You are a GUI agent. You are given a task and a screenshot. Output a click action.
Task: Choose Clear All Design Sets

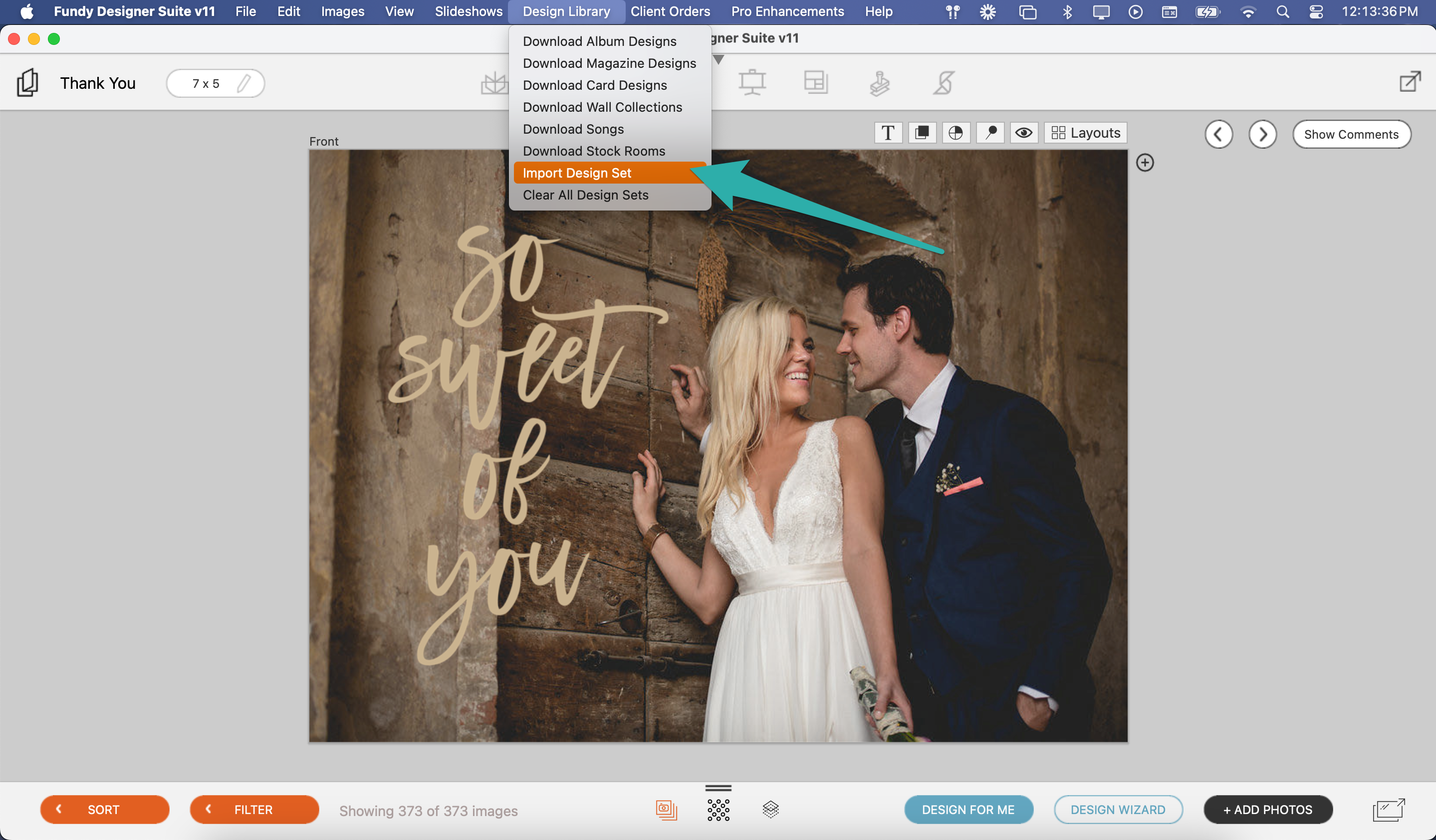click(610, 195)
